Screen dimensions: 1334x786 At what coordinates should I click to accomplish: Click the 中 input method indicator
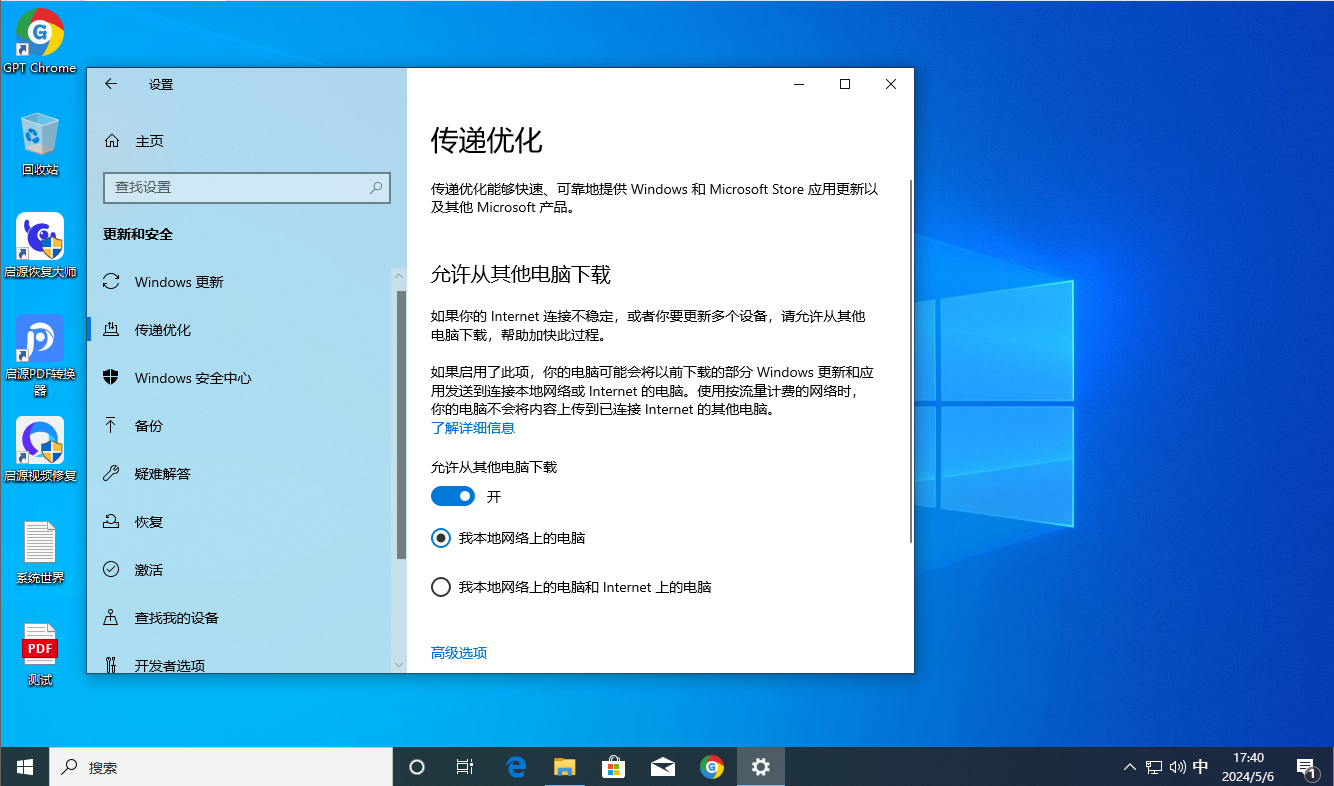point(1201,767)
